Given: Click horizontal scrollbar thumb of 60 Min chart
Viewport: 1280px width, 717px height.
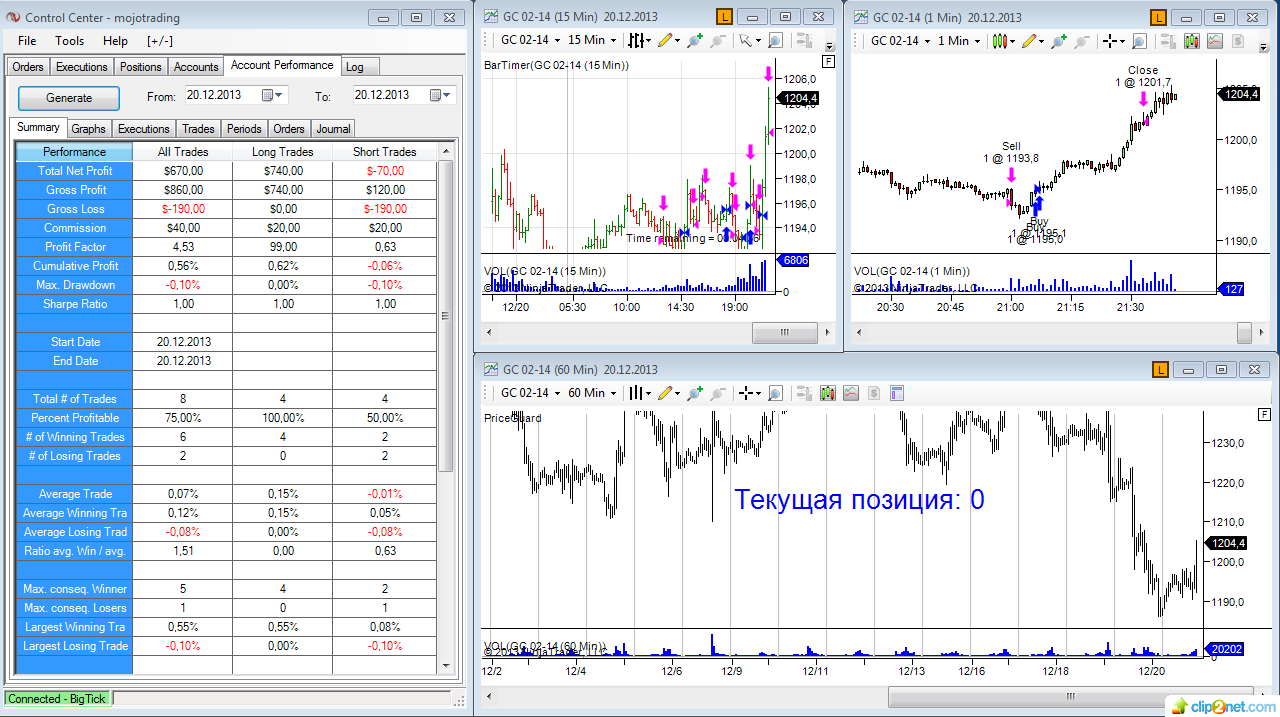Looking at the screenshot, I should tap(1070, 696).
